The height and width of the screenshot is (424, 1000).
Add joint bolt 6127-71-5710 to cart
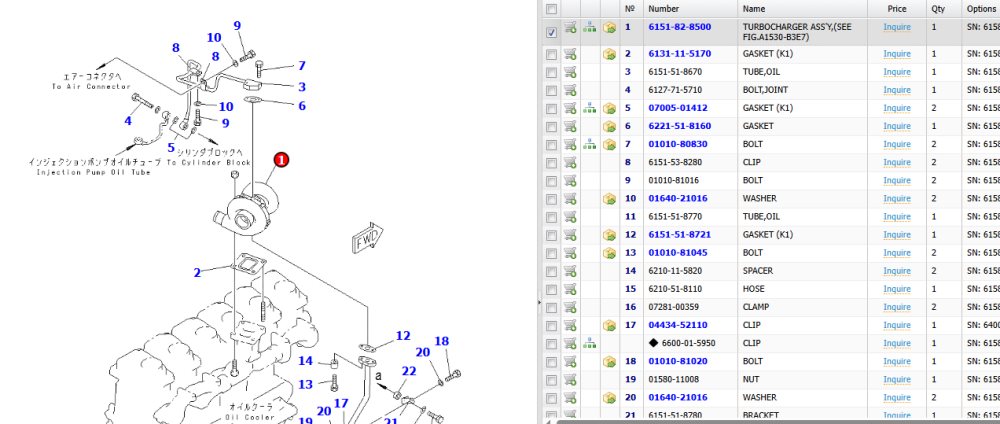tap(570, 90)
